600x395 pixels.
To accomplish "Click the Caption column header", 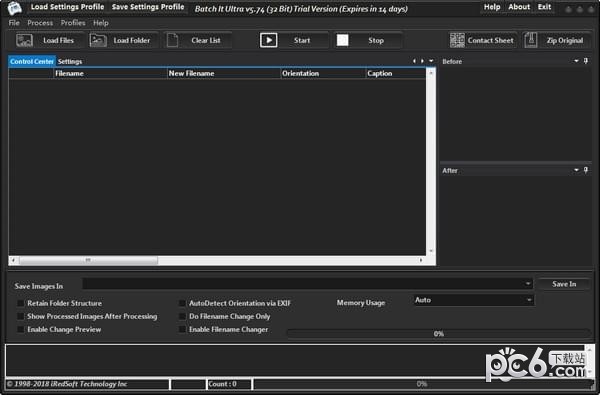I will [396, 73].
